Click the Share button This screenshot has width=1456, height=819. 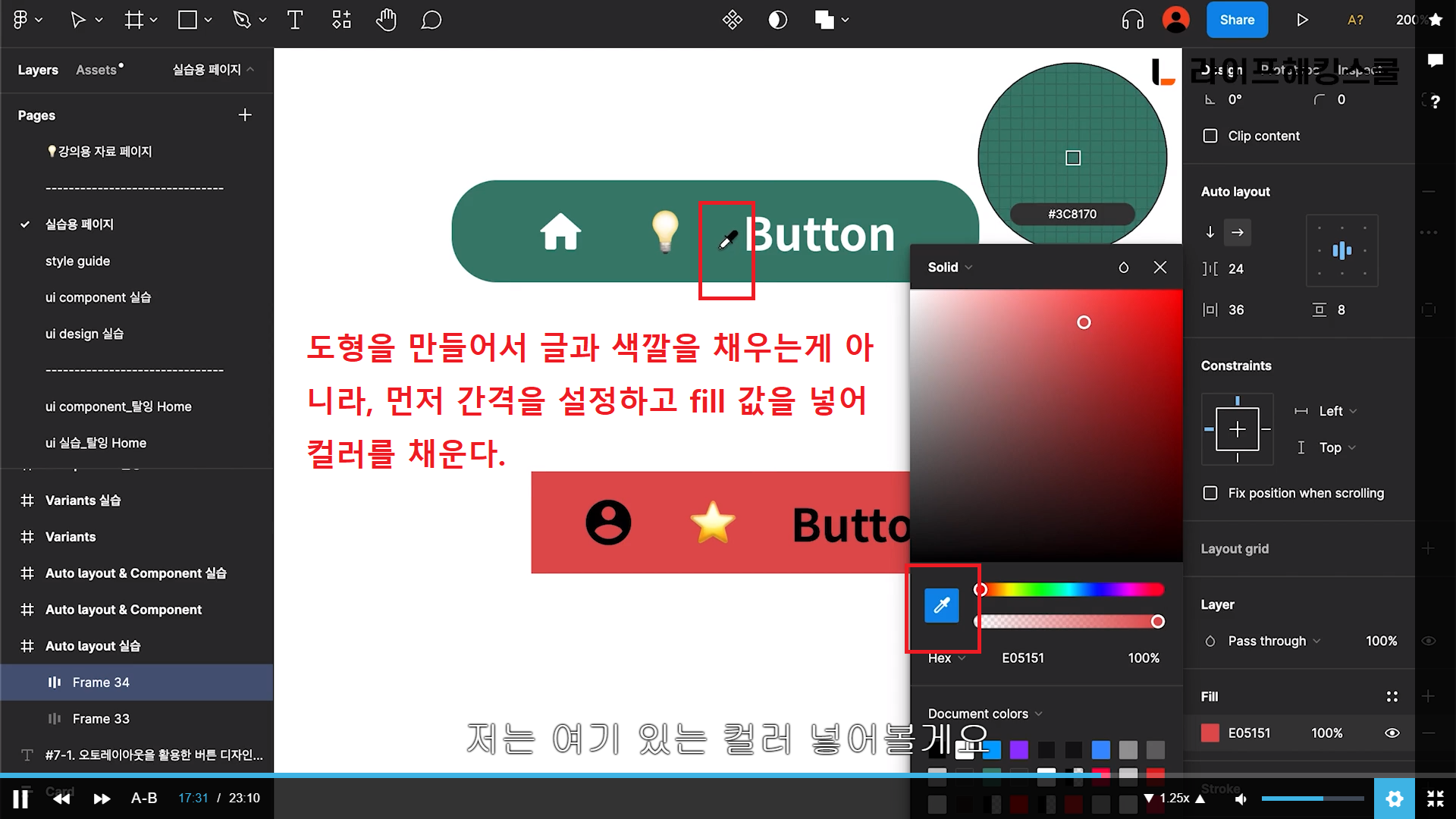(1236, 20)
